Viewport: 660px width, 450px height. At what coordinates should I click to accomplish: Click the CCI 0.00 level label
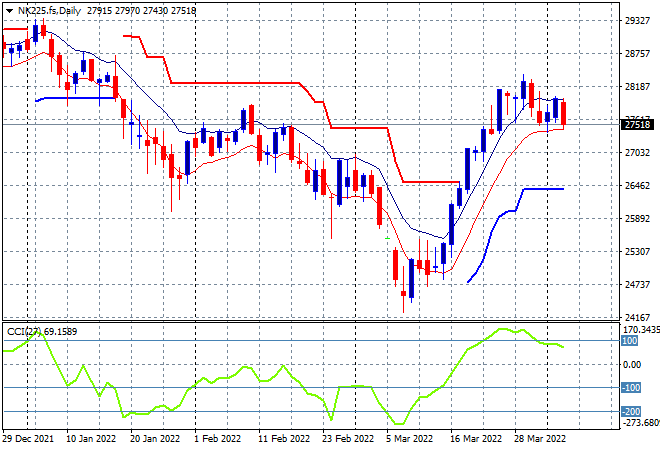632,365
